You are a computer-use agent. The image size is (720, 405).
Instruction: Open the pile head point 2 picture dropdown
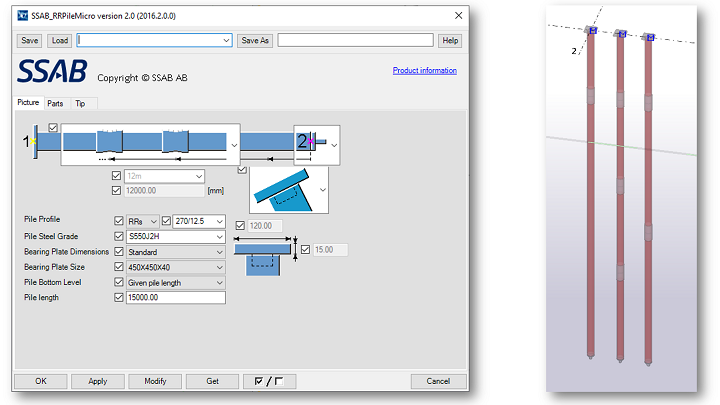(x=334, y=145)
